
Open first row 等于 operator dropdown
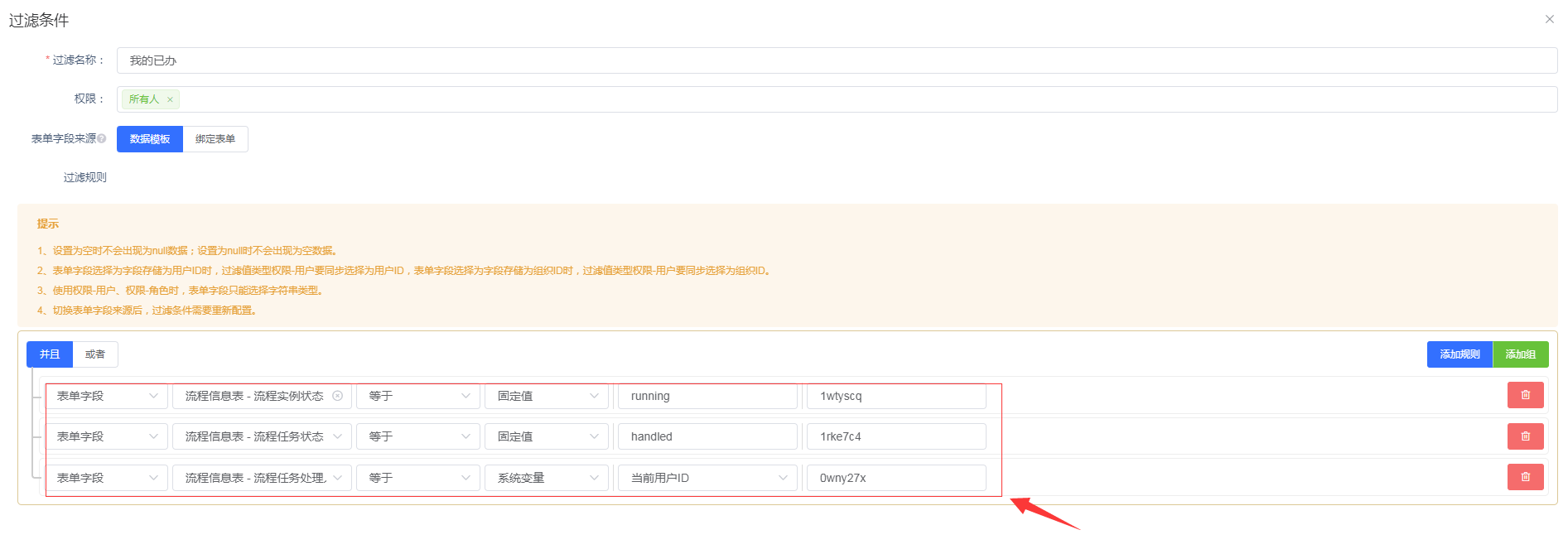(417, 396)
